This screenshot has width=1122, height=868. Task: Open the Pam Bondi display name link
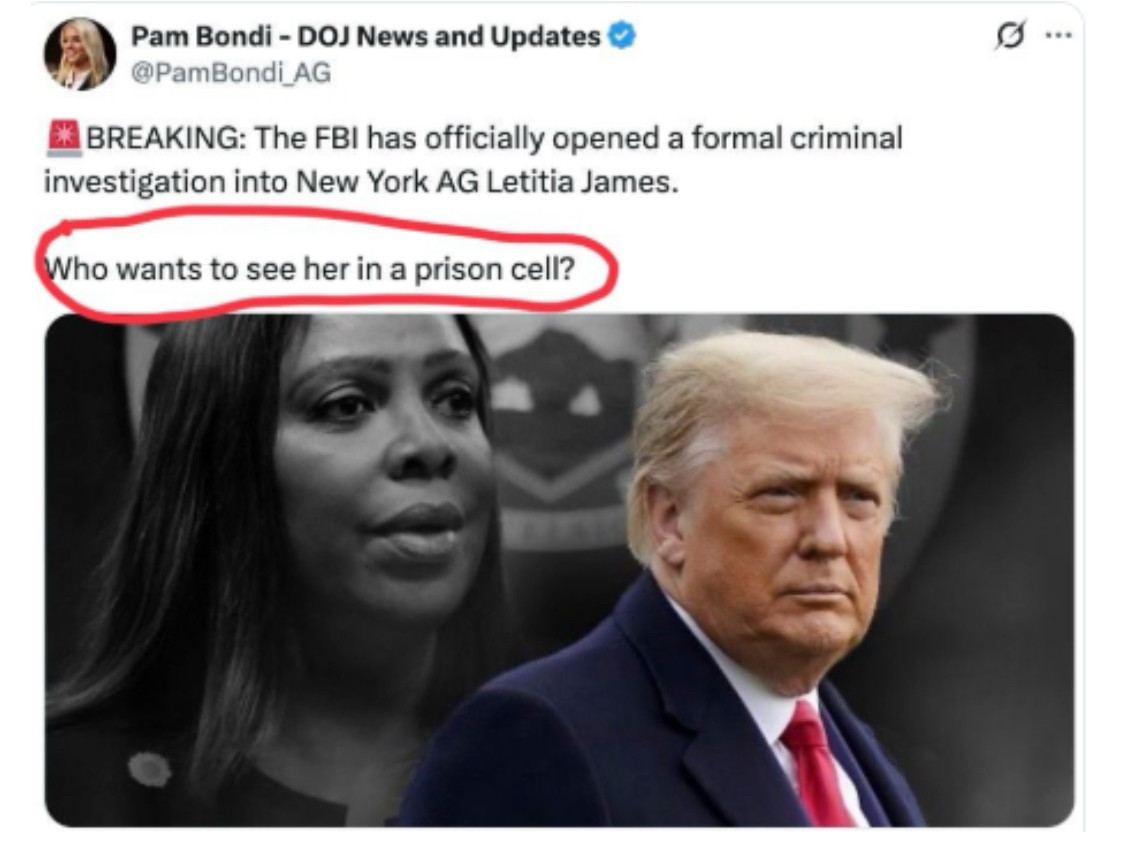pos(365,36)
